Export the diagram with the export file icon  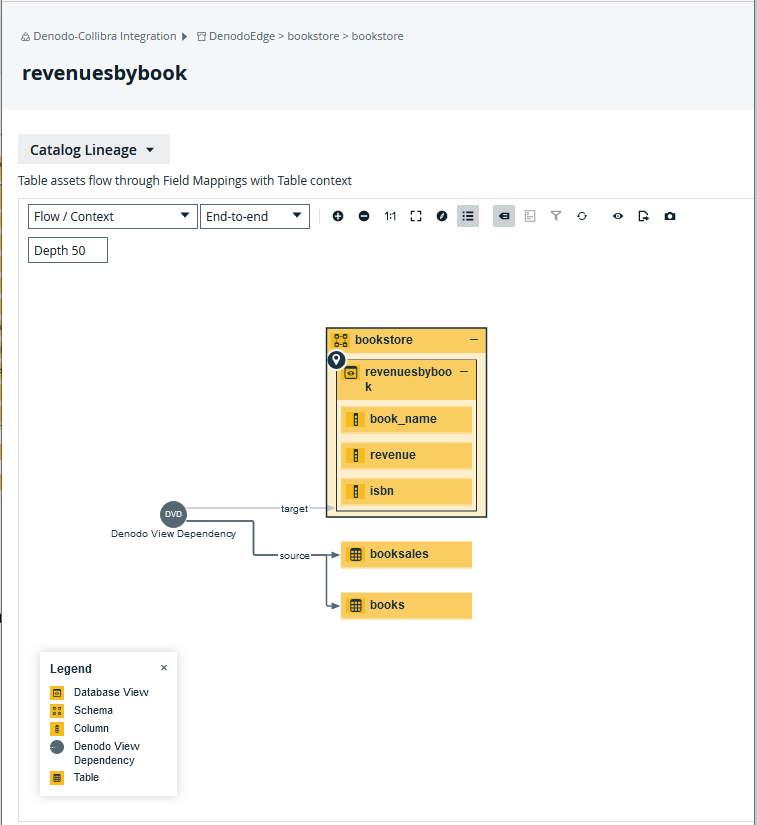click(x=643, y=216)
